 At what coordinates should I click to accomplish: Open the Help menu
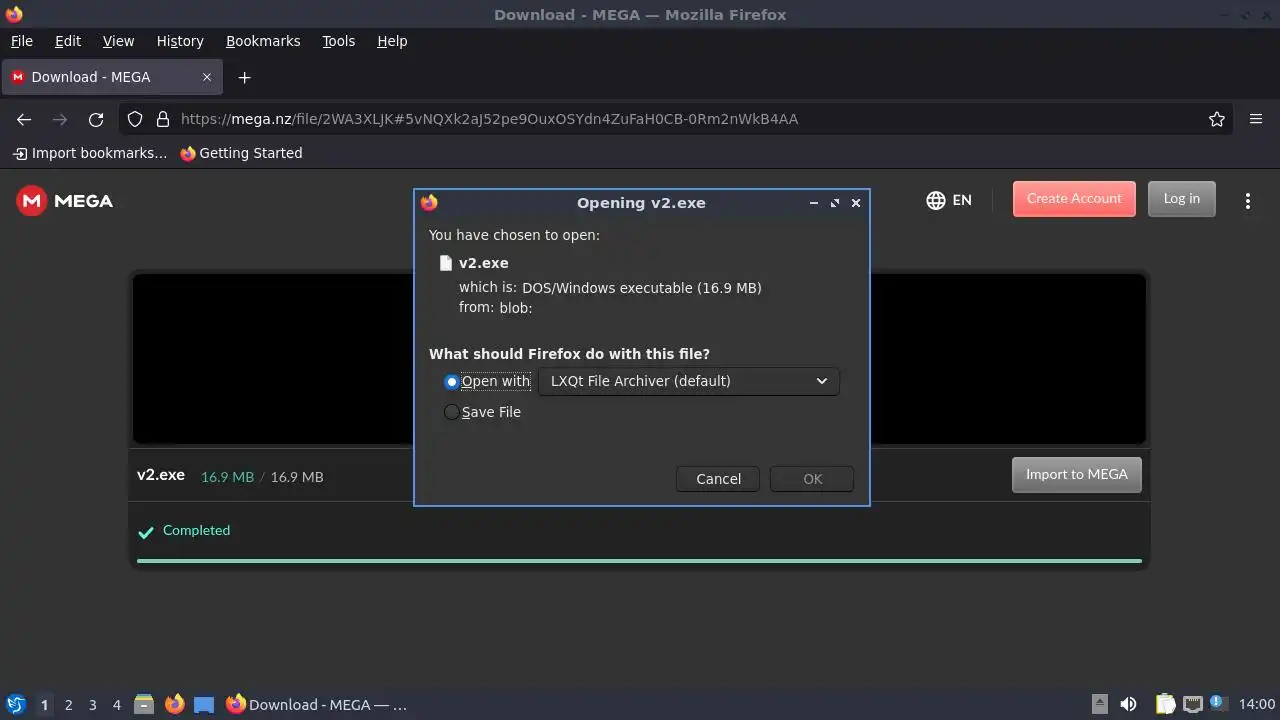point(392,41)
